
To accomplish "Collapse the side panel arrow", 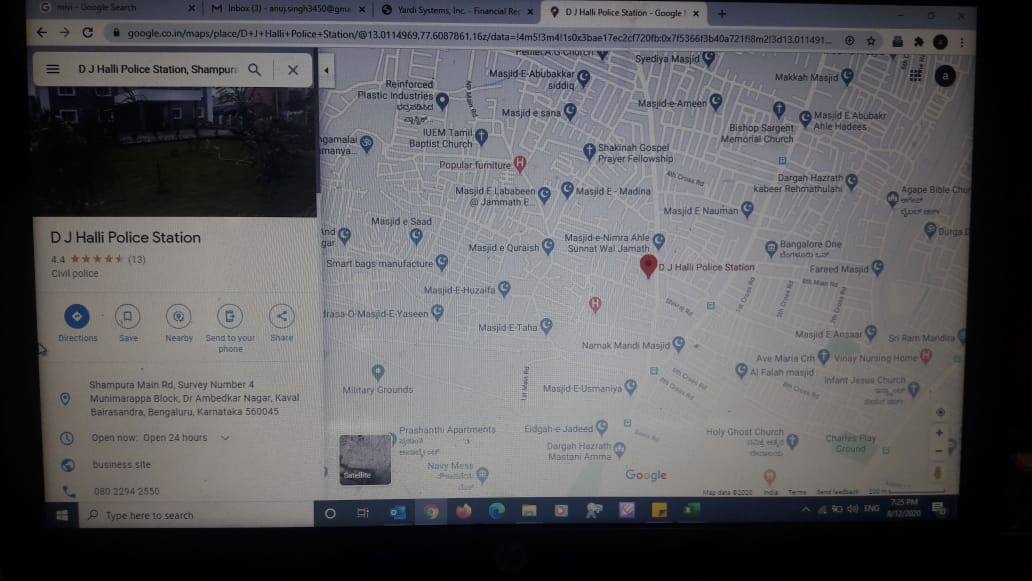I will point(326,70).
